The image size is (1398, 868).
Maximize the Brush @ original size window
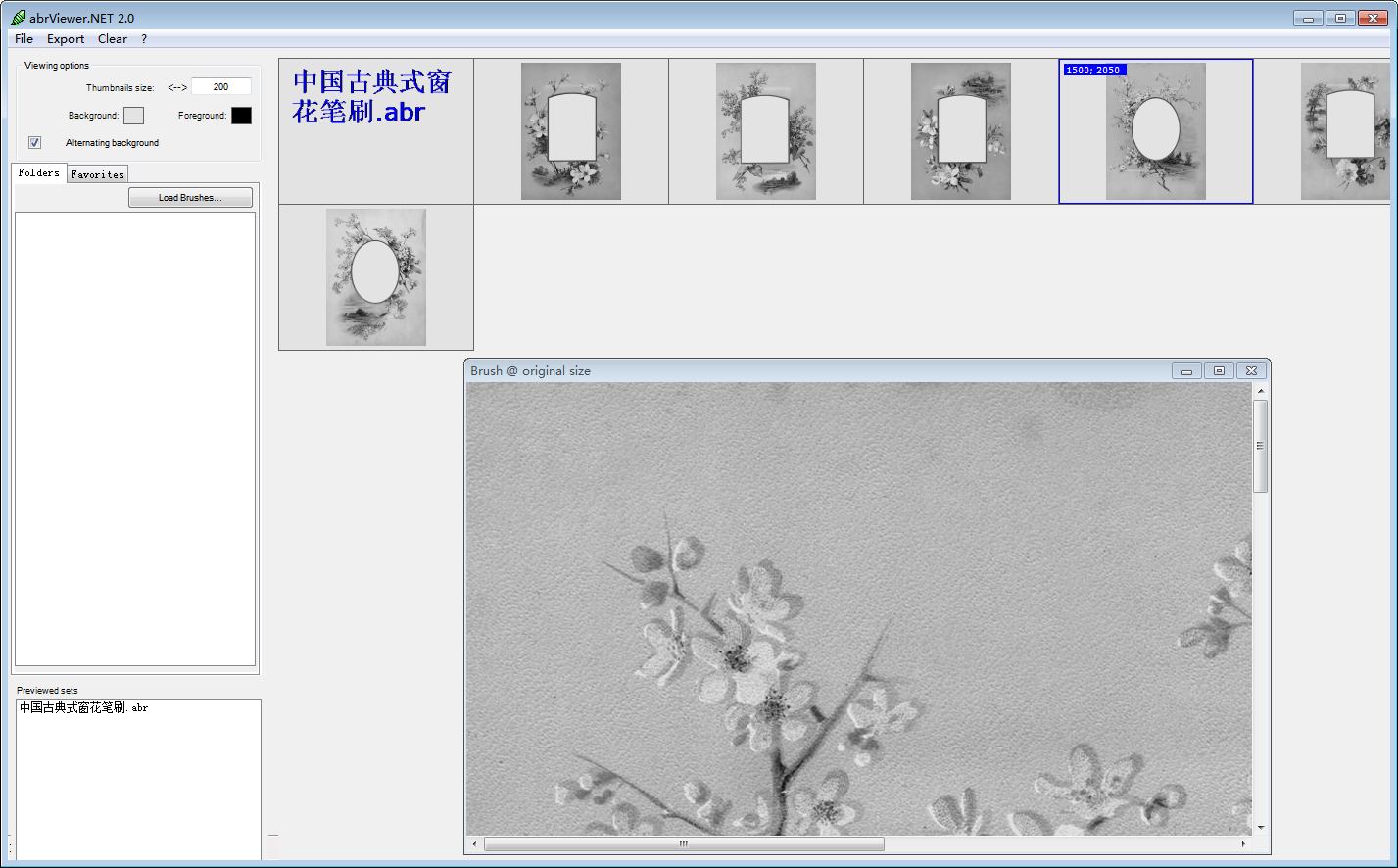point(1219,371)
